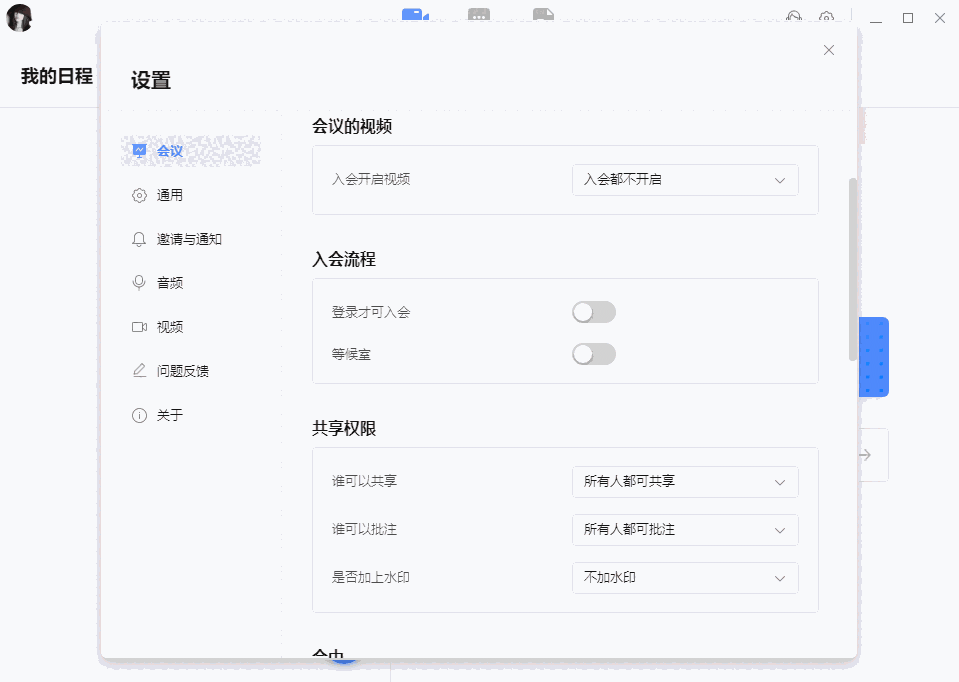Open the blue meeting icon in the toolbar

[x=414, y=16]
